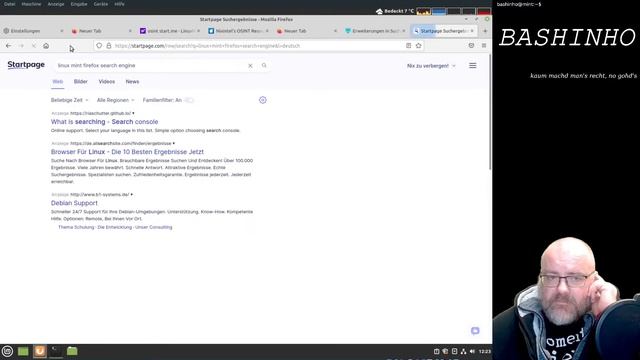Switch to the Erweiterungen tab

coord(376,31)
